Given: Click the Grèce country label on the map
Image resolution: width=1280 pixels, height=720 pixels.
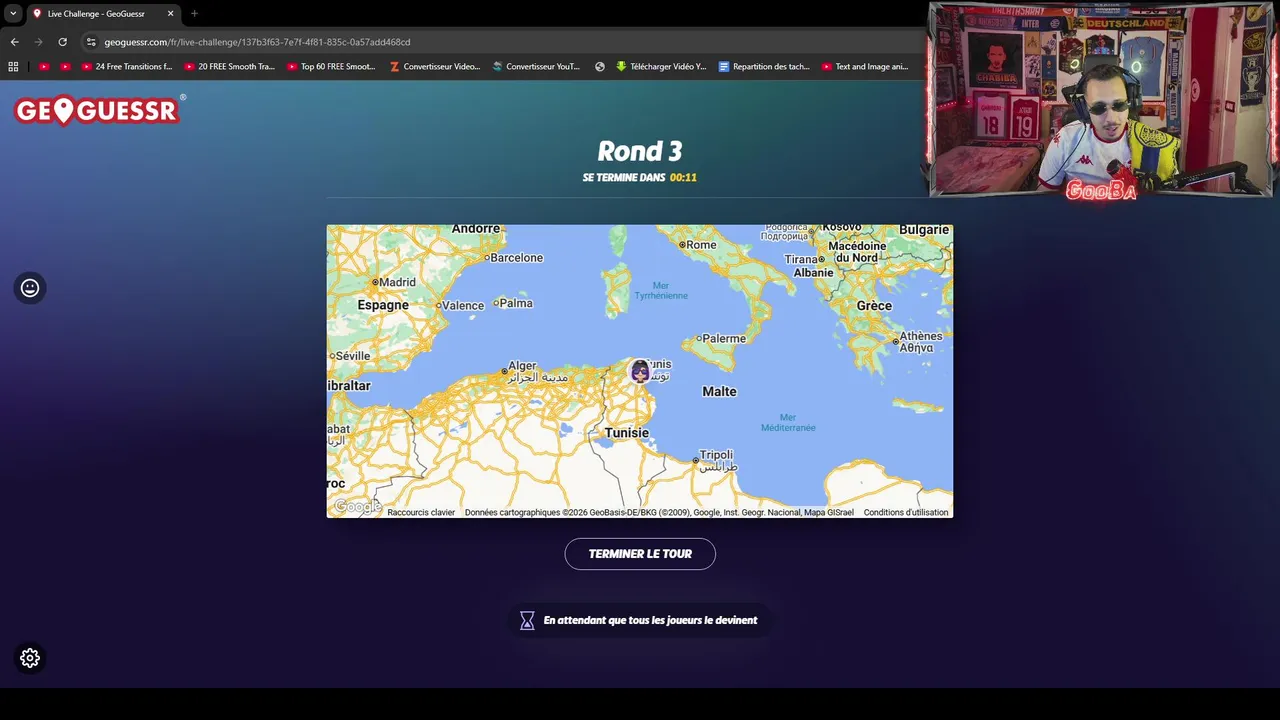Looking at the screenshot, I should 874,306.
